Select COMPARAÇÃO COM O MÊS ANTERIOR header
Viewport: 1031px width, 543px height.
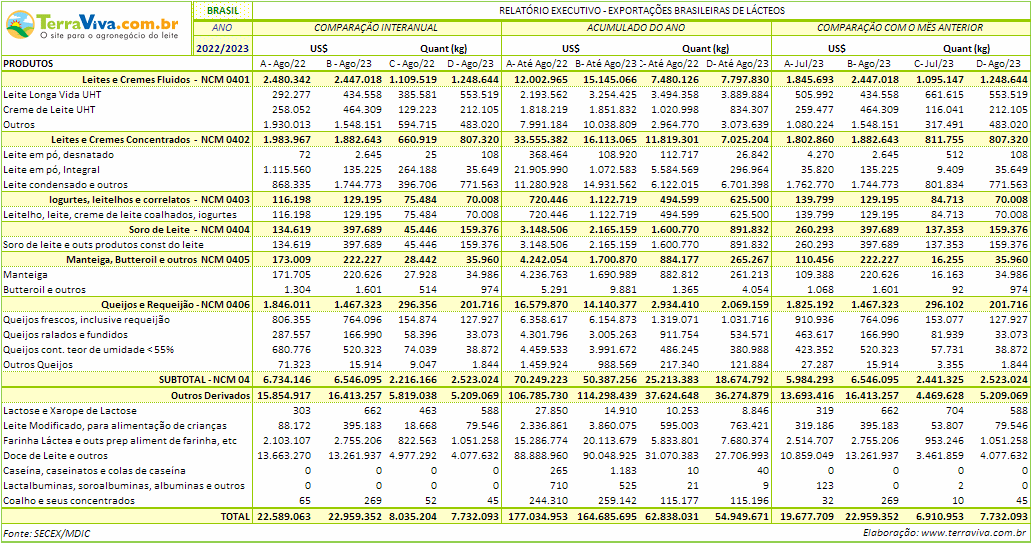[x=899, y=28]
